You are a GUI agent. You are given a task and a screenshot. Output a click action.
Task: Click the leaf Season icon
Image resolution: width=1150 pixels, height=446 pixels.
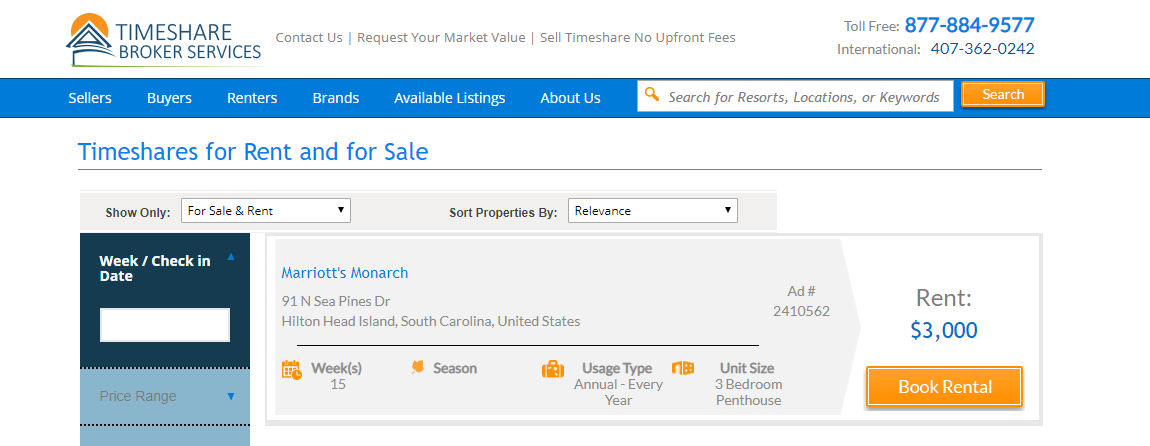tap(418, 367)
